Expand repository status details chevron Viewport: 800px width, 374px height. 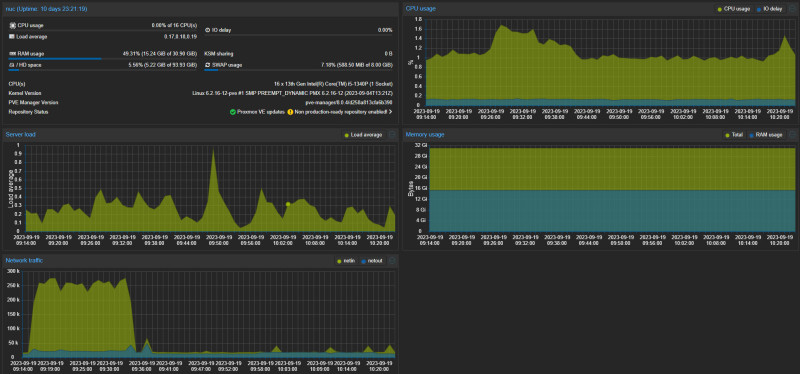pyautogui.click(x=391, y=112)
